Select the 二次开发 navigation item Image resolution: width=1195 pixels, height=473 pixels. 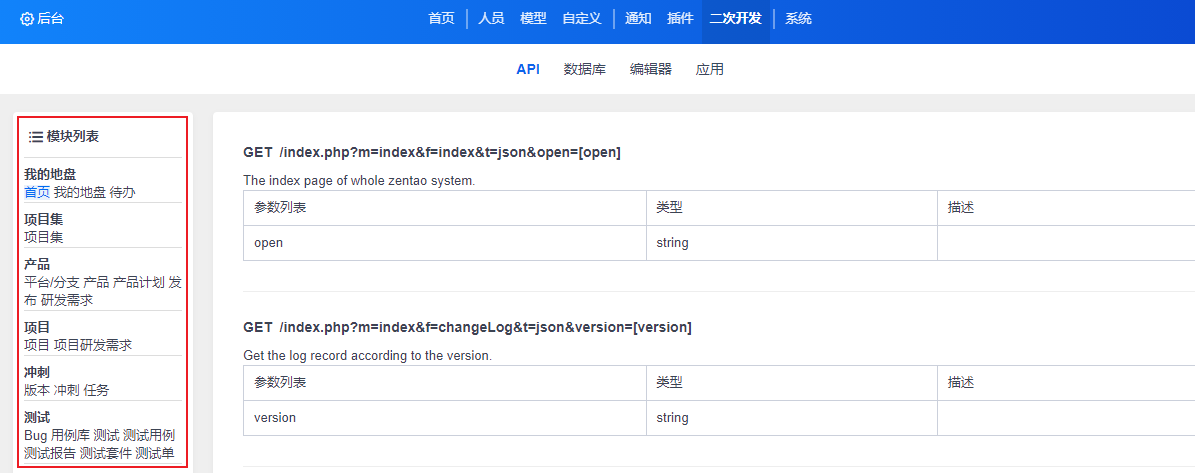(x=735, y=18)
